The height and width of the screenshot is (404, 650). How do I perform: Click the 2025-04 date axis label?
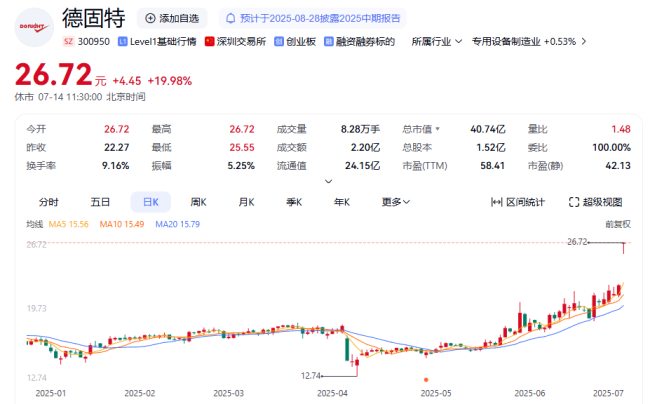coord(332,393)
